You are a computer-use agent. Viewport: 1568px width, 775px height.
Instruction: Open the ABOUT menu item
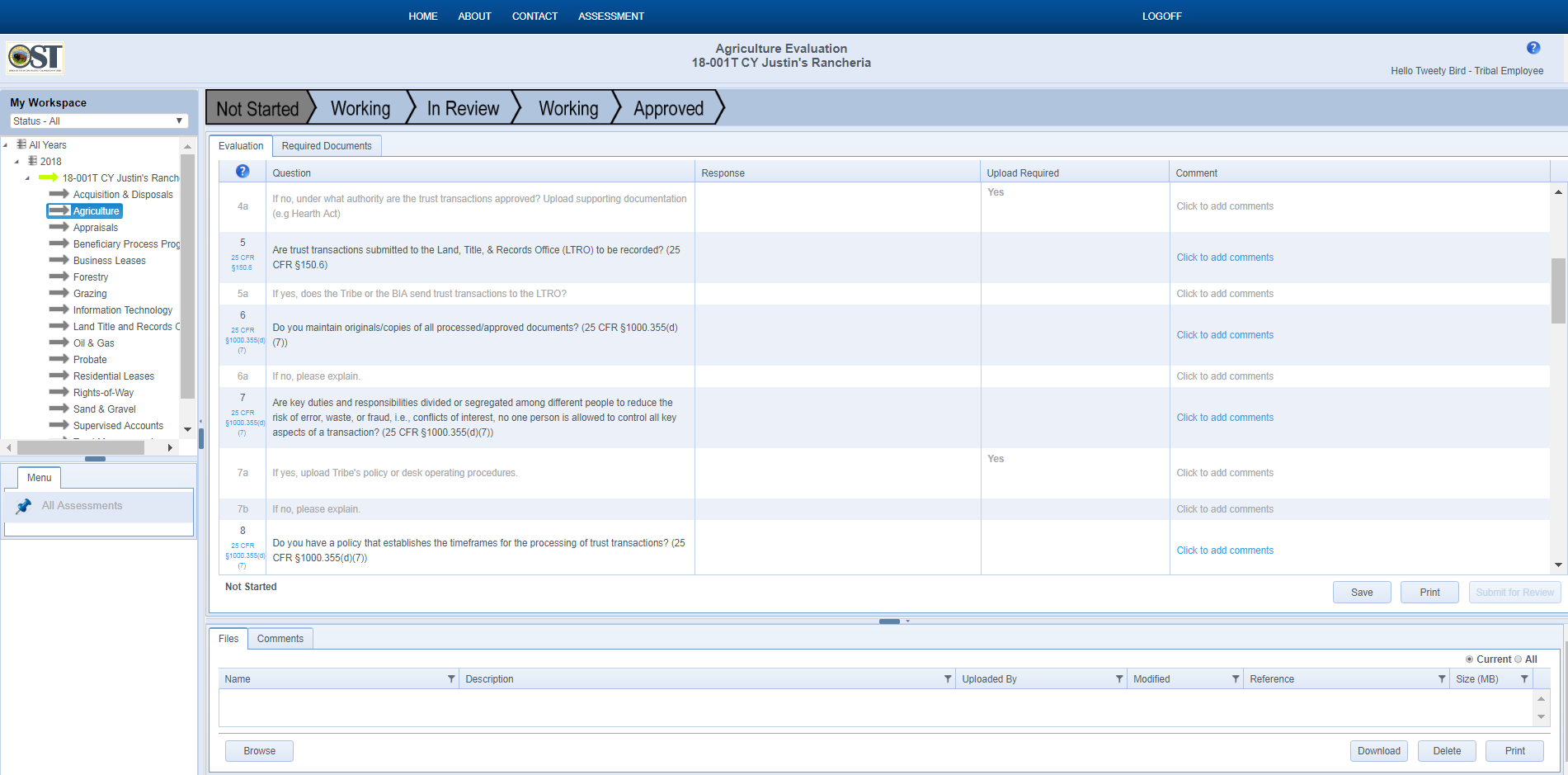coord(474,17)
